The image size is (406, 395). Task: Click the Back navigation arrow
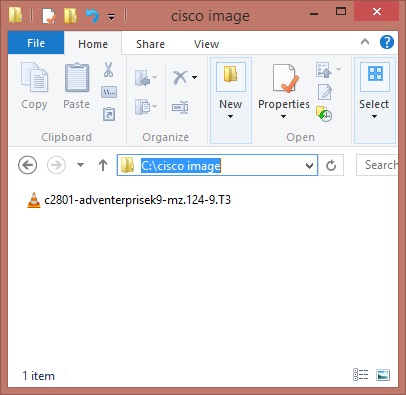(27, 165)
